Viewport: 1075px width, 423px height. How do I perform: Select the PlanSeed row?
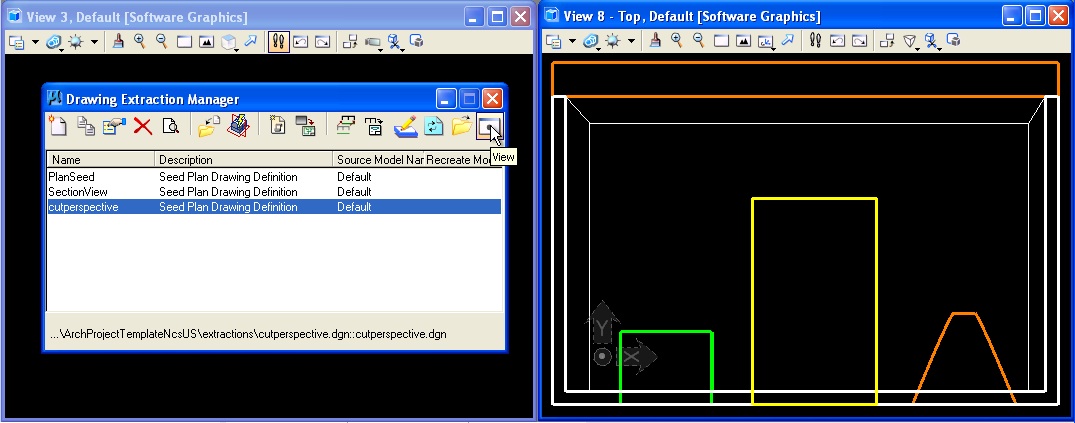(274, 177)
